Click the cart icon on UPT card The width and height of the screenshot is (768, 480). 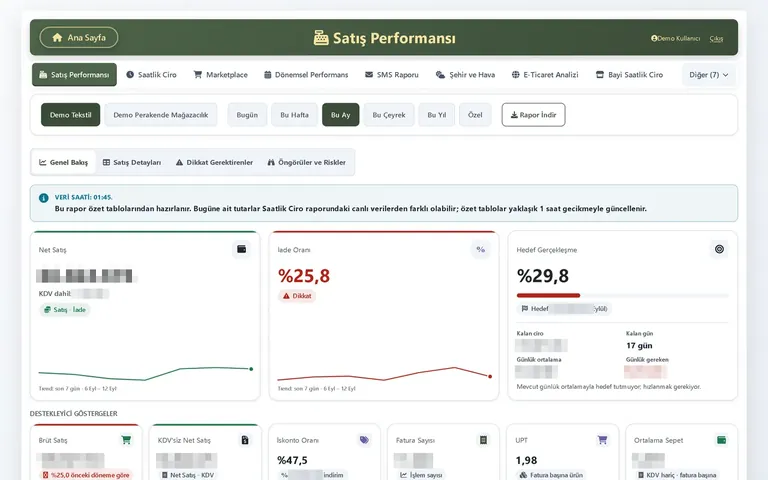click(x=602, y=440)
